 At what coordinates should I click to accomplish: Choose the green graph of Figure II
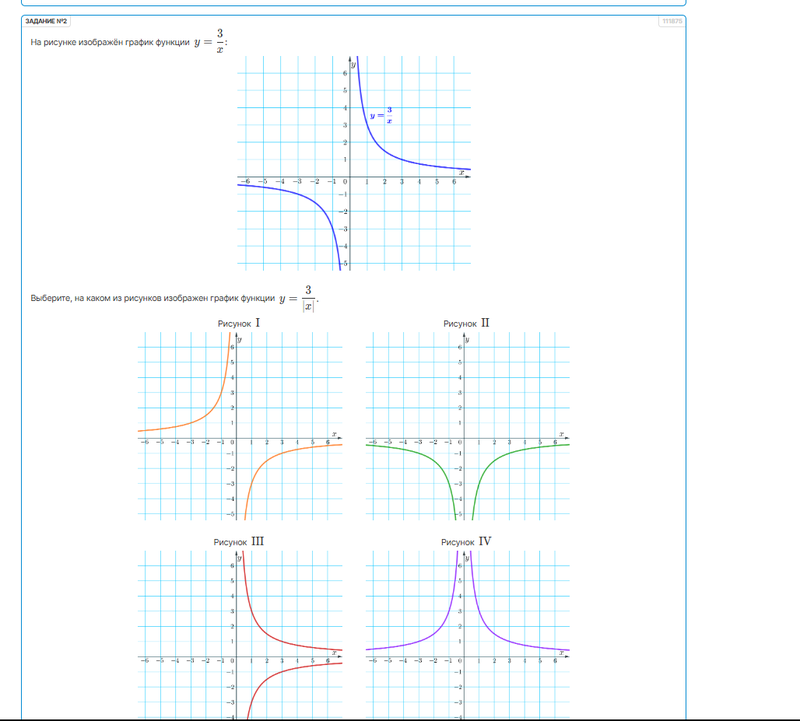click(x=467, y=425)
